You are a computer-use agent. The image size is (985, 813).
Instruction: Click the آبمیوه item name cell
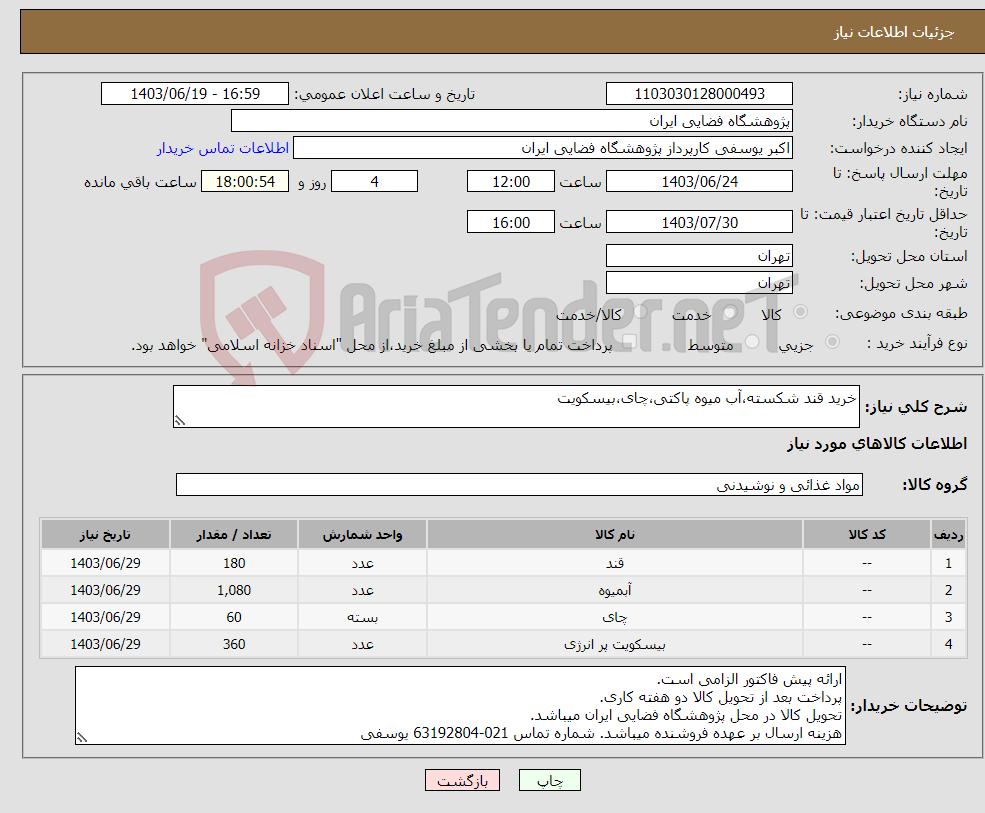[614, 590]
